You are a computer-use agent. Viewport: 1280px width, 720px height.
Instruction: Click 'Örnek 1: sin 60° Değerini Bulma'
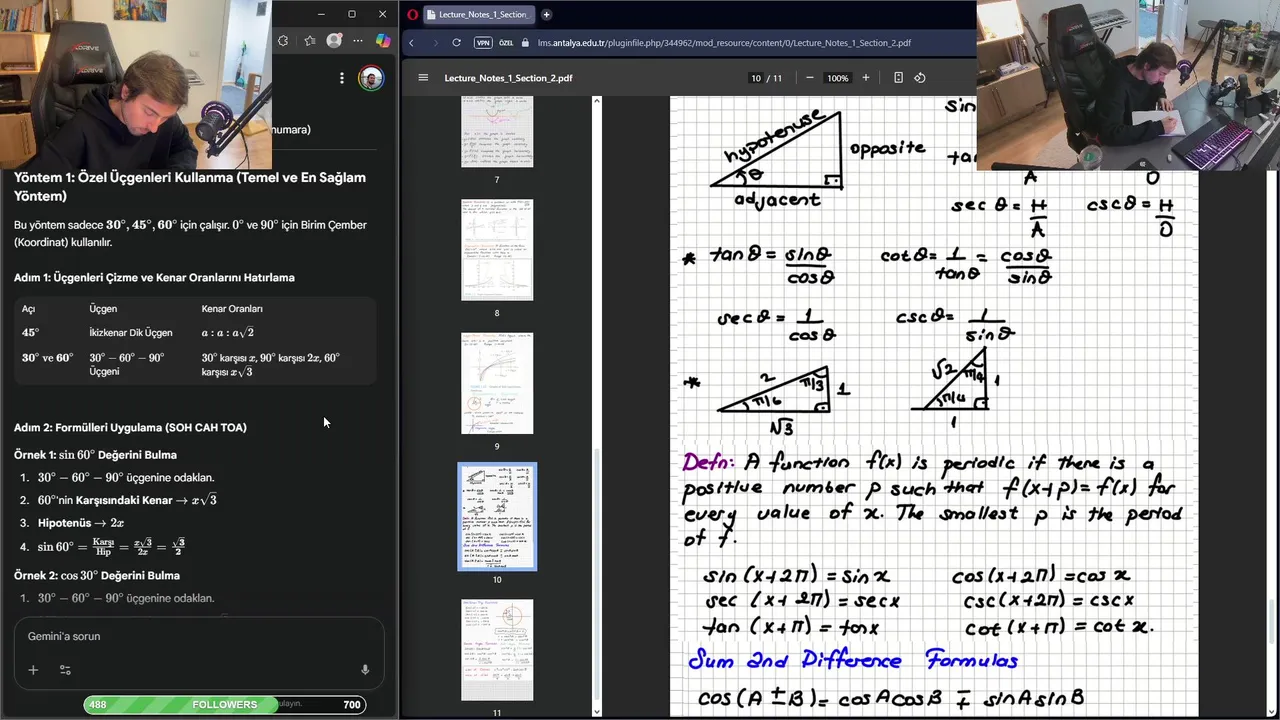tap(95, 455)
